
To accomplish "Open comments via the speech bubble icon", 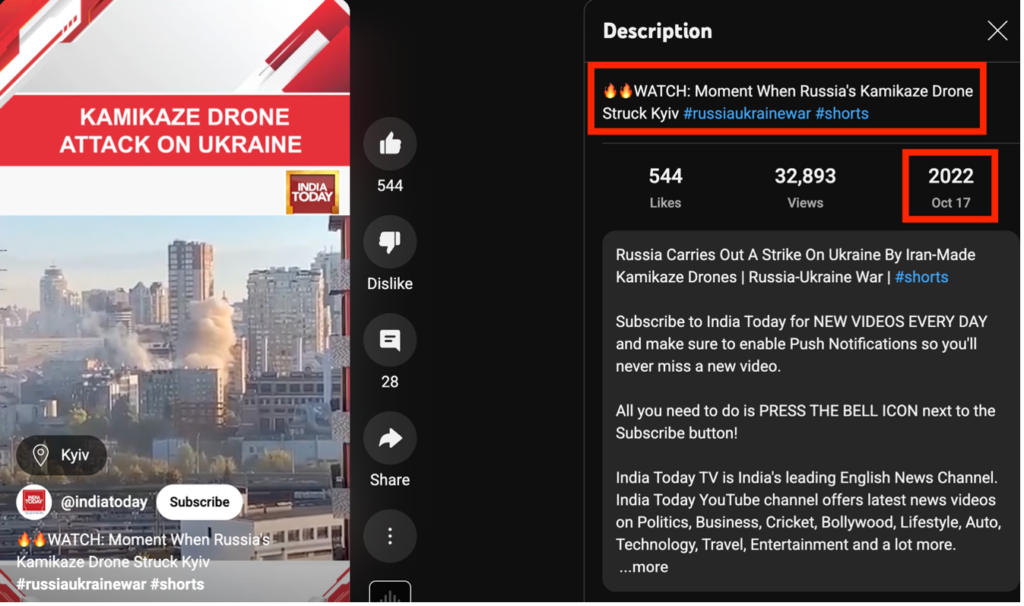I will click(390, 340).
